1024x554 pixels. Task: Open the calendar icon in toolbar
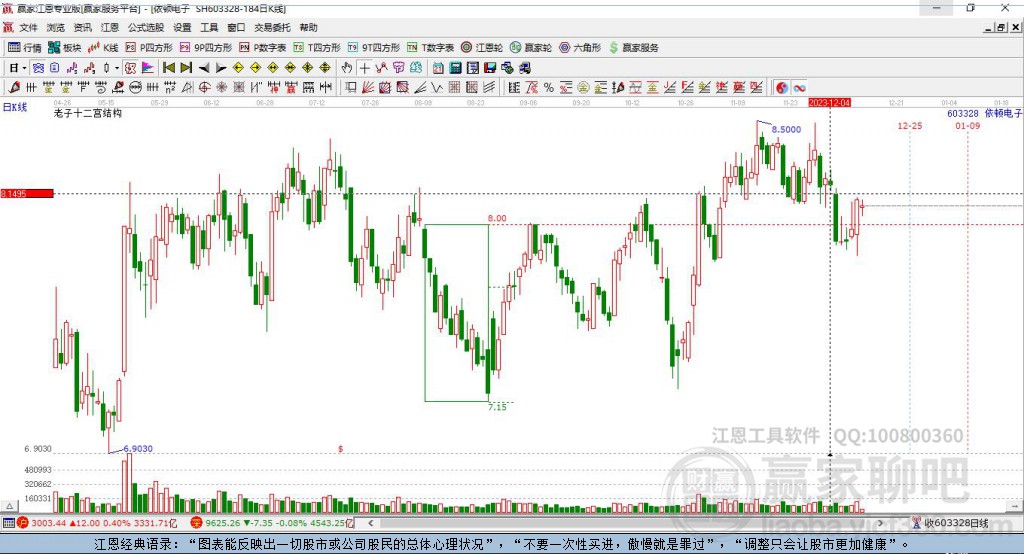(438, 68)
